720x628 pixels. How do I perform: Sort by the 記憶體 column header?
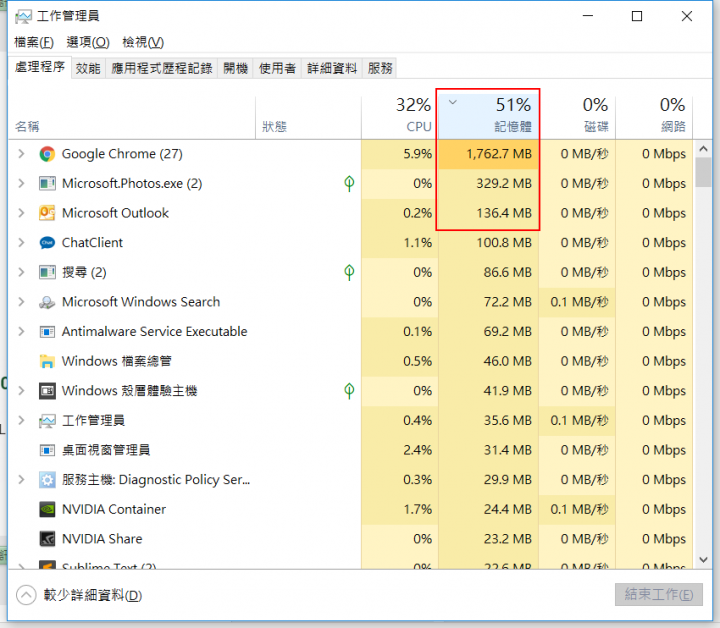489,117
